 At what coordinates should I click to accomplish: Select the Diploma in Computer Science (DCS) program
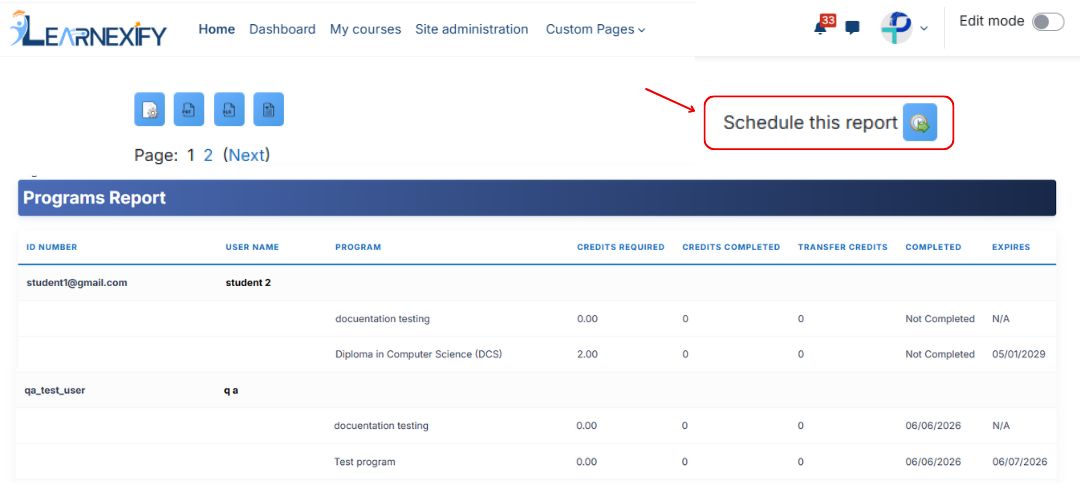(x=419, y=355)
